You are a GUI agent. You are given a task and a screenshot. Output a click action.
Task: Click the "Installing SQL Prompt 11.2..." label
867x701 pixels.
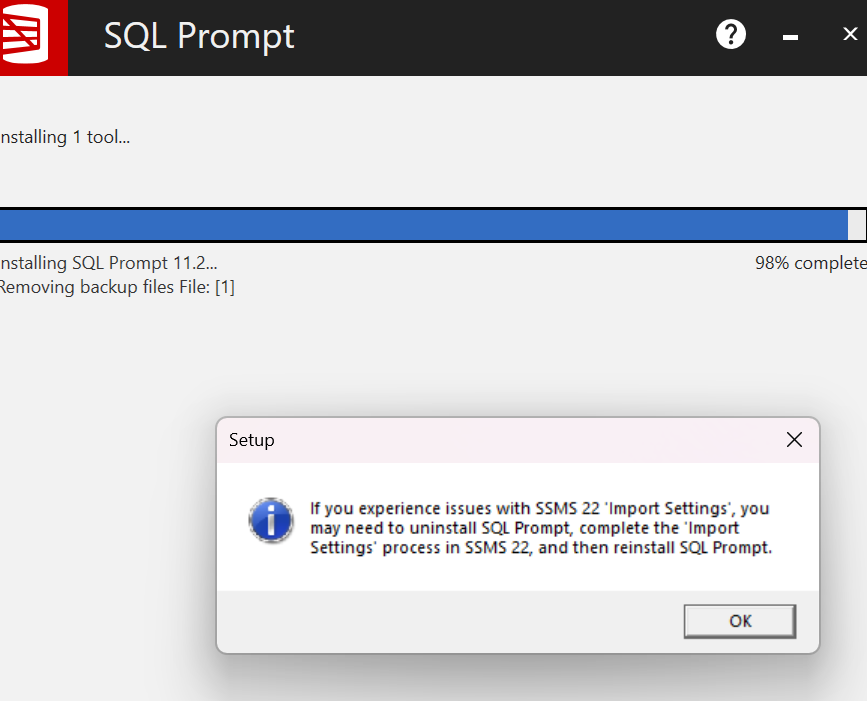(x=106, y=264)
